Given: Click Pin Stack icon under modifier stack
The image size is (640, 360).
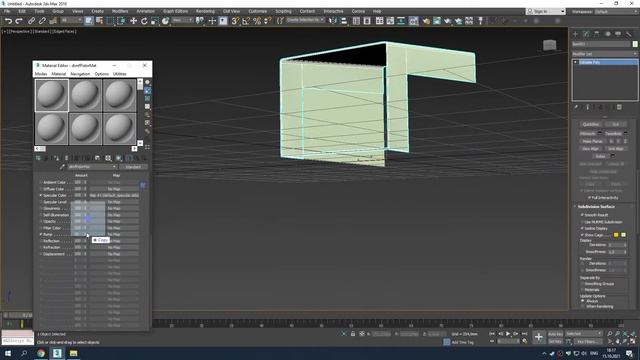Looking at the screenshot, I should point(576,107).
